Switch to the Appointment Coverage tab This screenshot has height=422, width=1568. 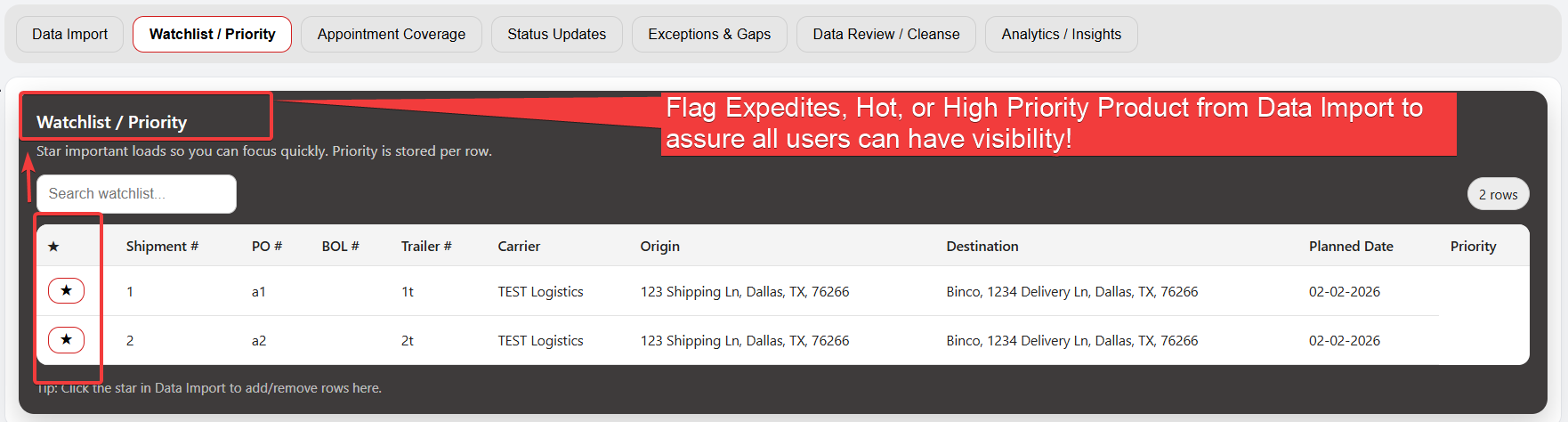coord(391,35)
